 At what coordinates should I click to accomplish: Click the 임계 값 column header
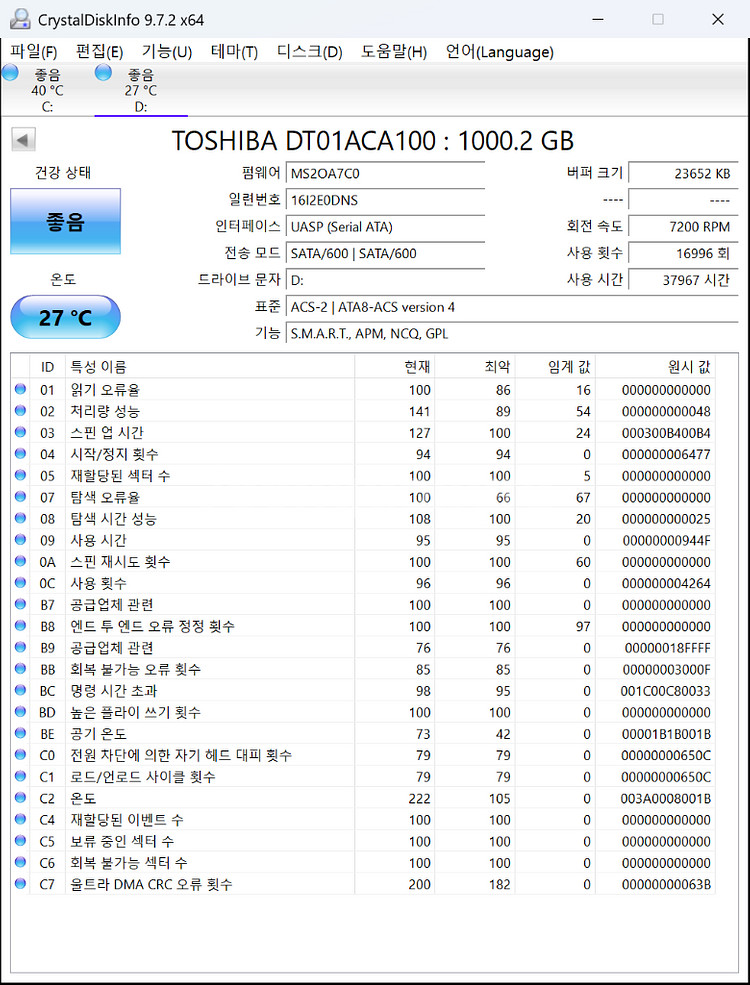(555, 367)
